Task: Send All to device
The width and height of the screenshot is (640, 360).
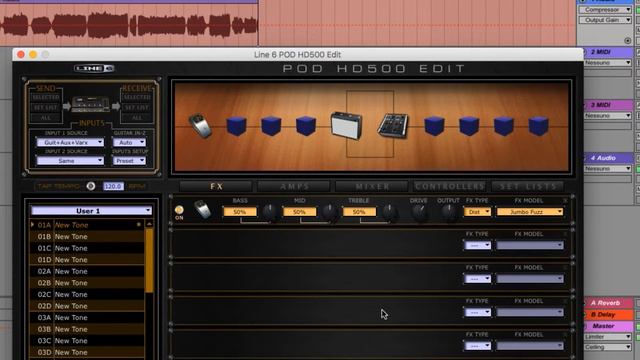Action: pos(46,118)
